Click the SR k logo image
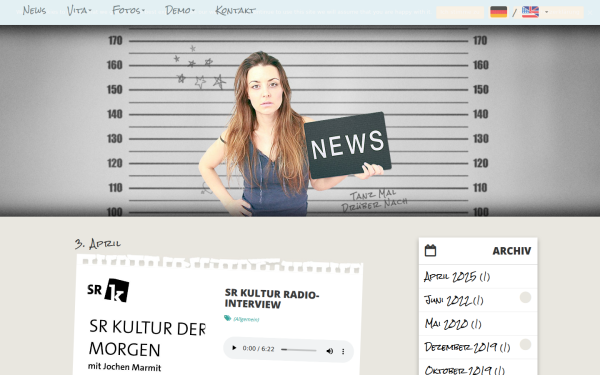The height and width of the screenshot is (375, 600). pos(108,290)
